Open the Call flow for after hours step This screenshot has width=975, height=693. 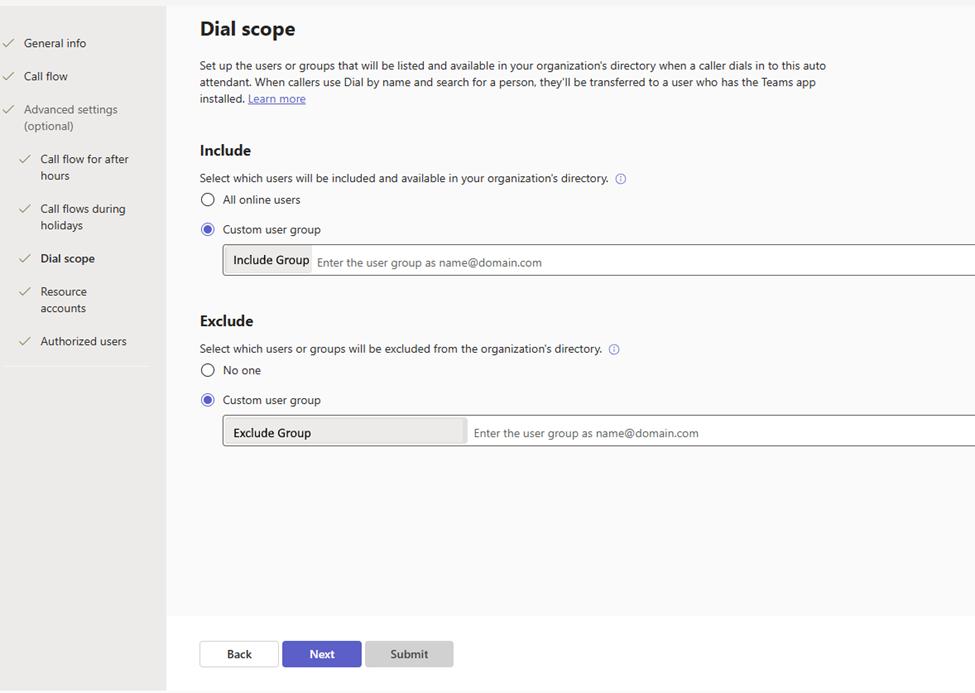(x=84, y=167)
